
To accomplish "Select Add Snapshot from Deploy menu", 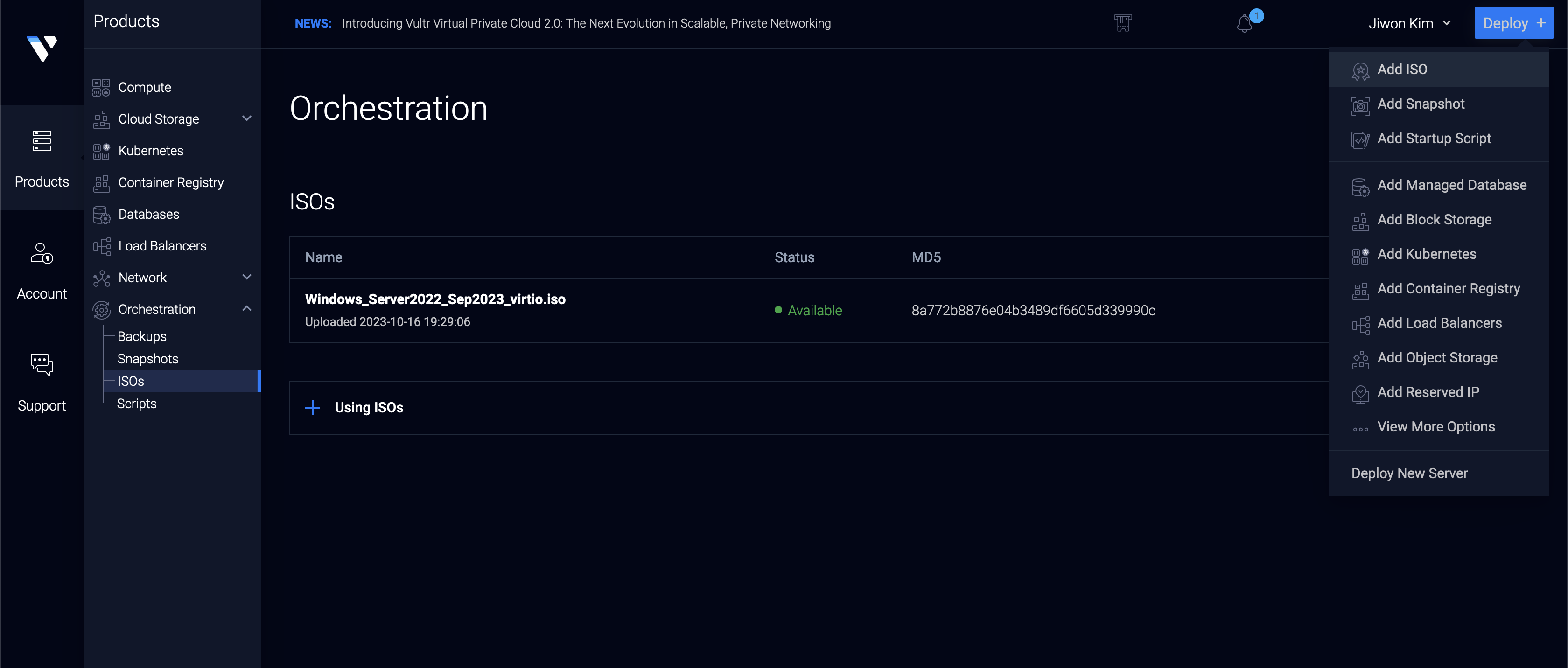I will [1421, 104].
